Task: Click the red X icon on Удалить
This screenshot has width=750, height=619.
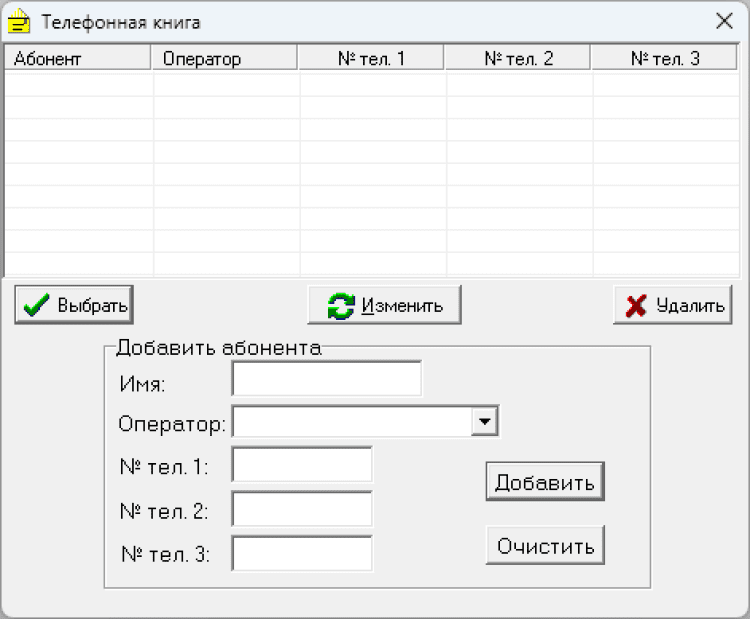Action: (636, 306)
